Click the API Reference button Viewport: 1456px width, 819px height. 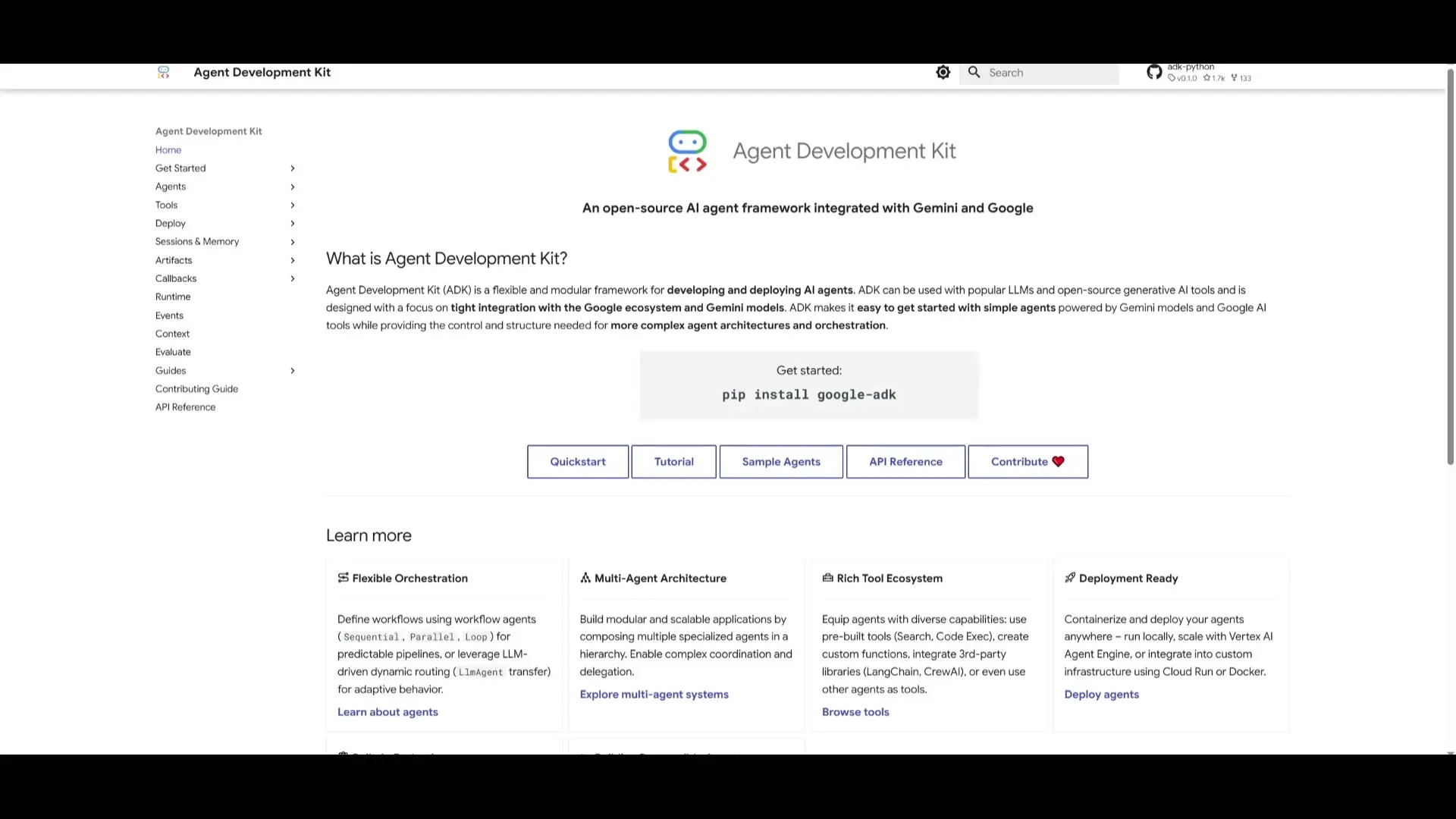(905, 462)
